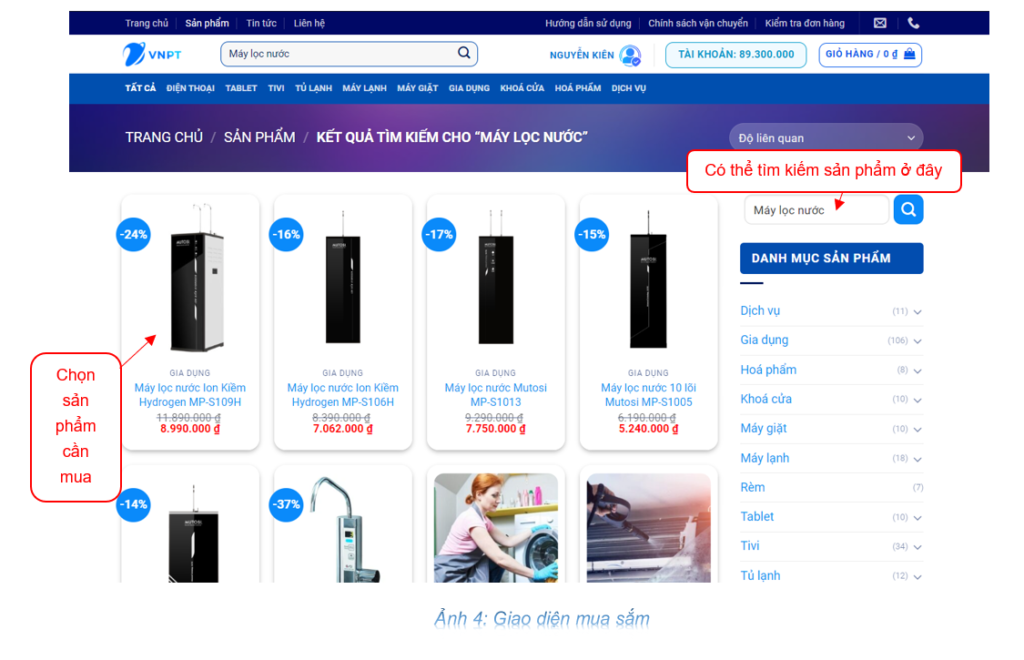Expand the Máy lạnh category chevron
Screen dimensions: 1024x660
(917, 459)
